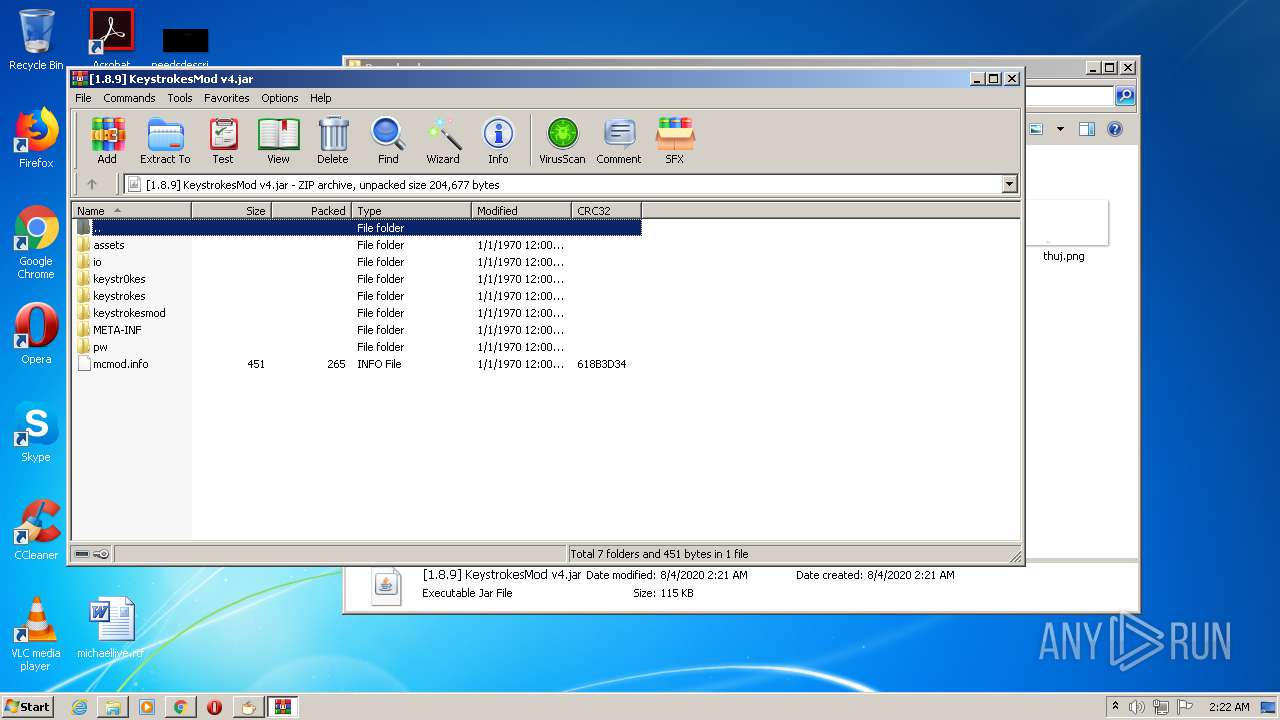This screenshot has width=1280, height=720.
Task: Click the volume icon in system tray
Action: (1137, 707)
